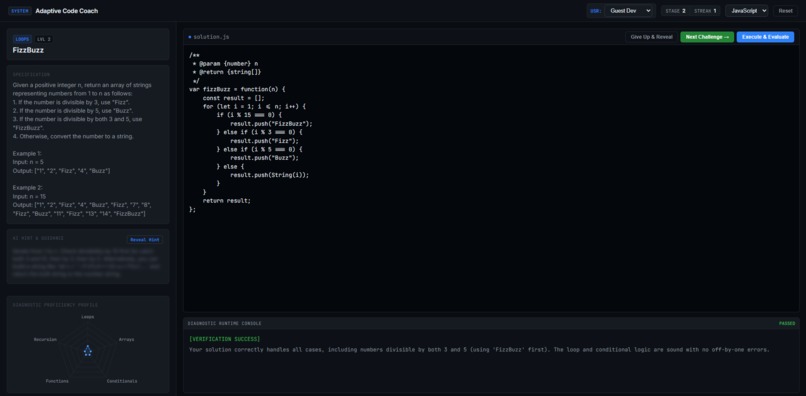Click the LOOPS category tag
Viewport: 806px width, 396px height.
23,39
